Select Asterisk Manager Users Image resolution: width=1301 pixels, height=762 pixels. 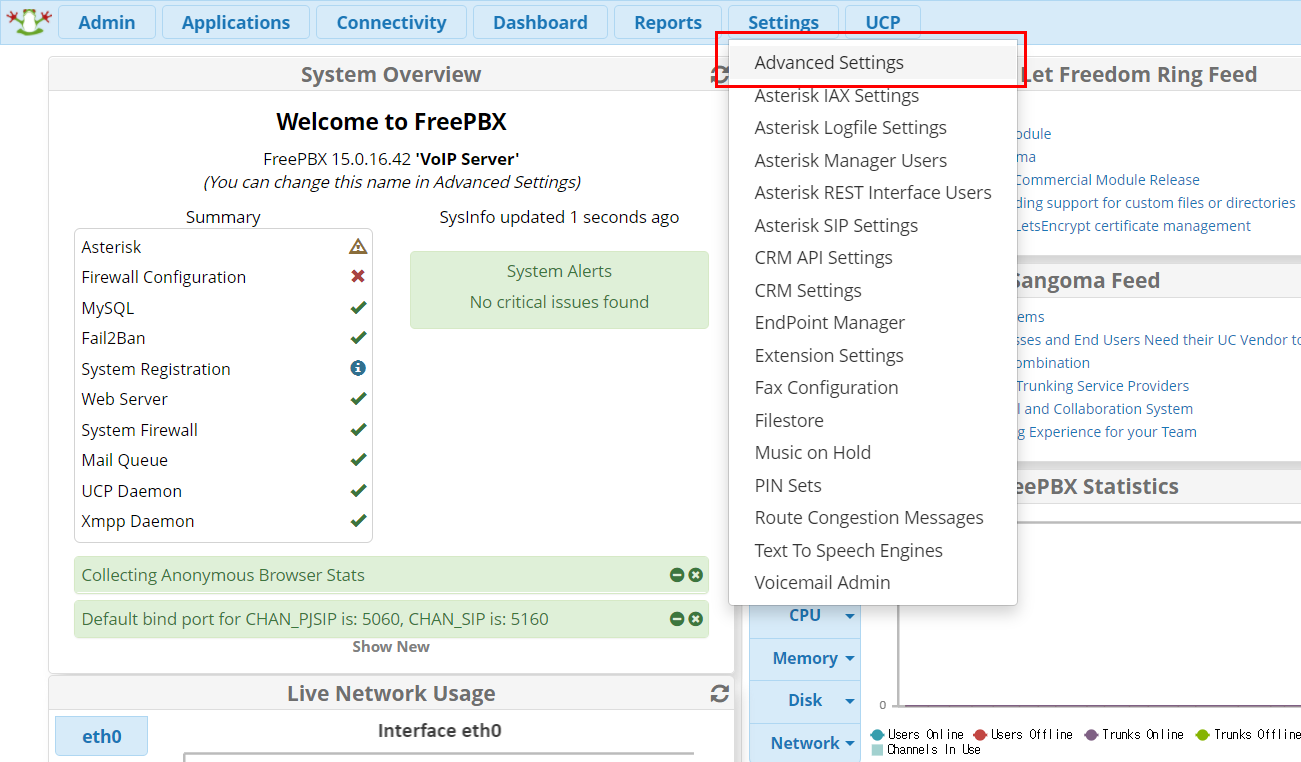coord(873,160)
